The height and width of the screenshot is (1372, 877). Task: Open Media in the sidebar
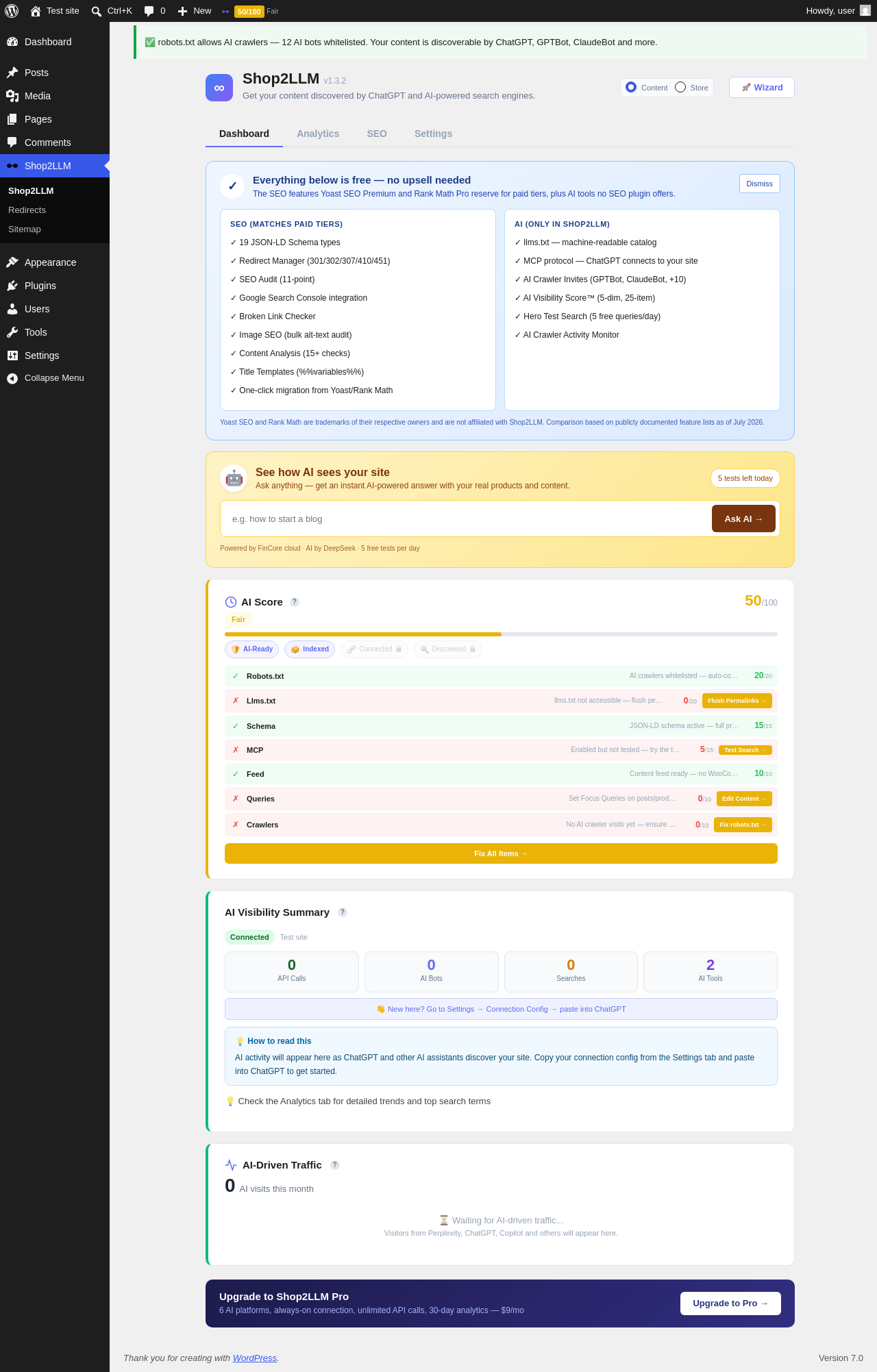[x=55, y=96]
